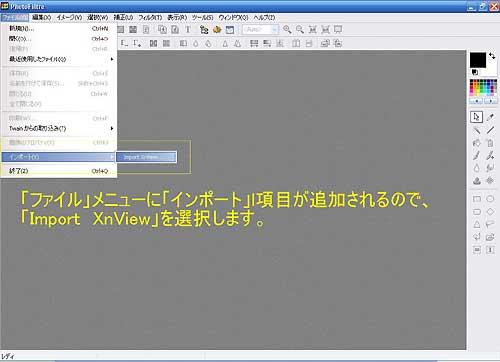Image resolution: width=500 pixels, height=362 pixels.
Task: Select the Paint bucket fill tool
Action: [x=477, y=143]
